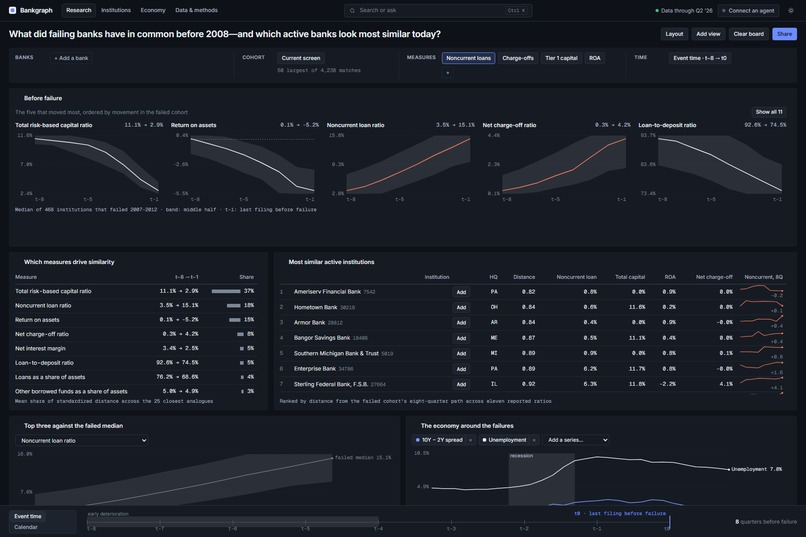Click Connect an agent button
Image resolution: width=806 pixels, height=537 pixels.
click(x=748, y=10)
